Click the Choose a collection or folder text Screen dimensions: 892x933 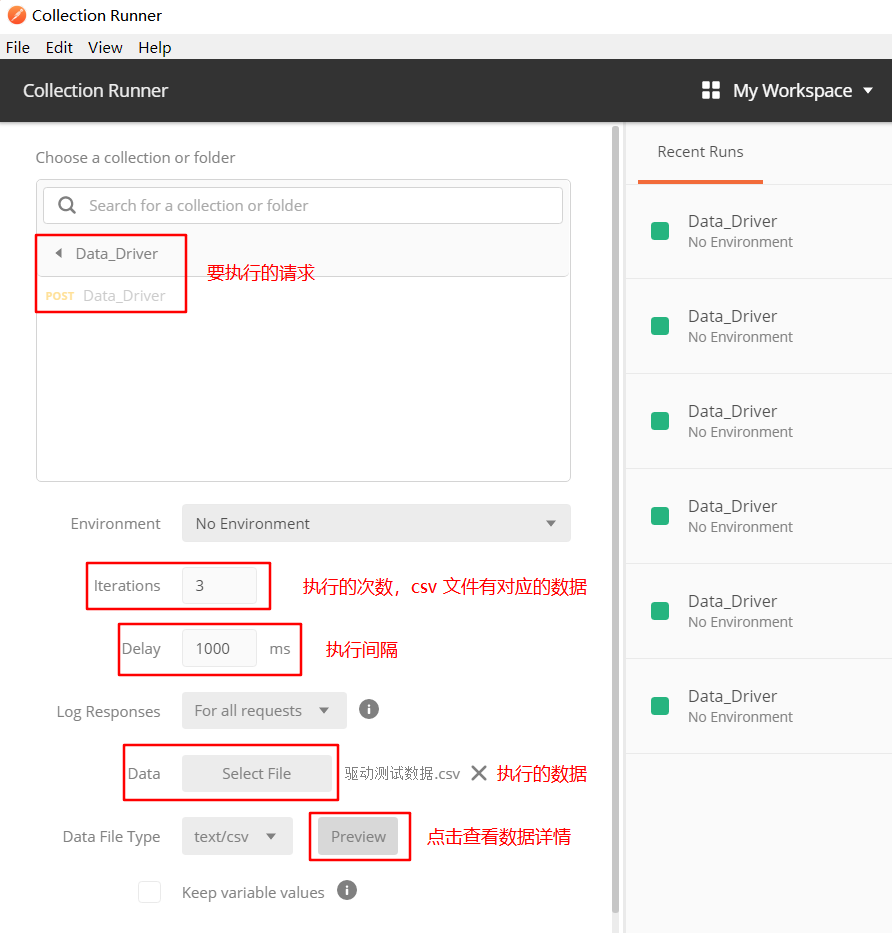click(x=135, y=158)
